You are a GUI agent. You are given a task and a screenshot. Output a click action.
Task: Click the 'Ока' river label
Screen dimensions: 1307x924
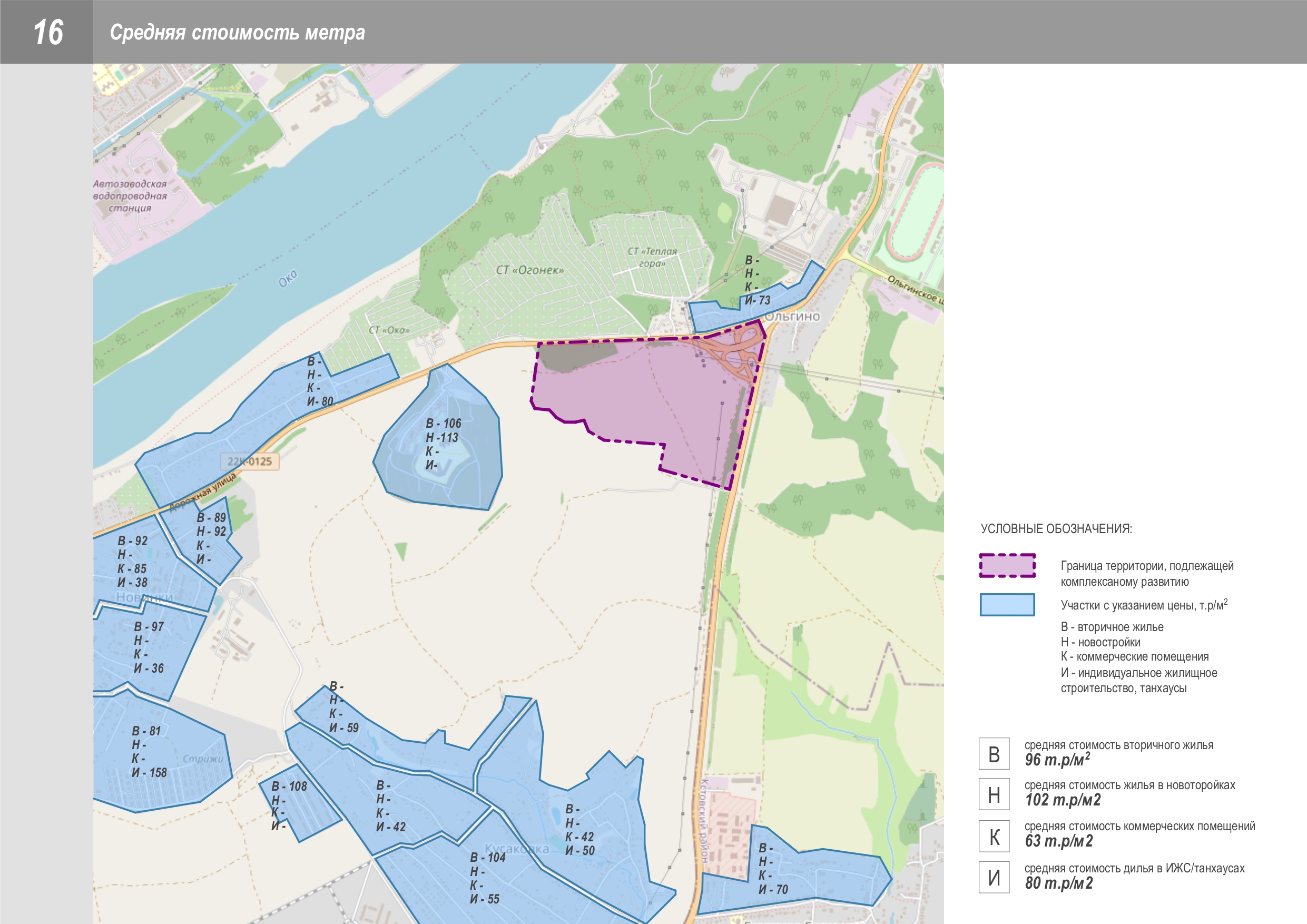click(x=288, y=278)
